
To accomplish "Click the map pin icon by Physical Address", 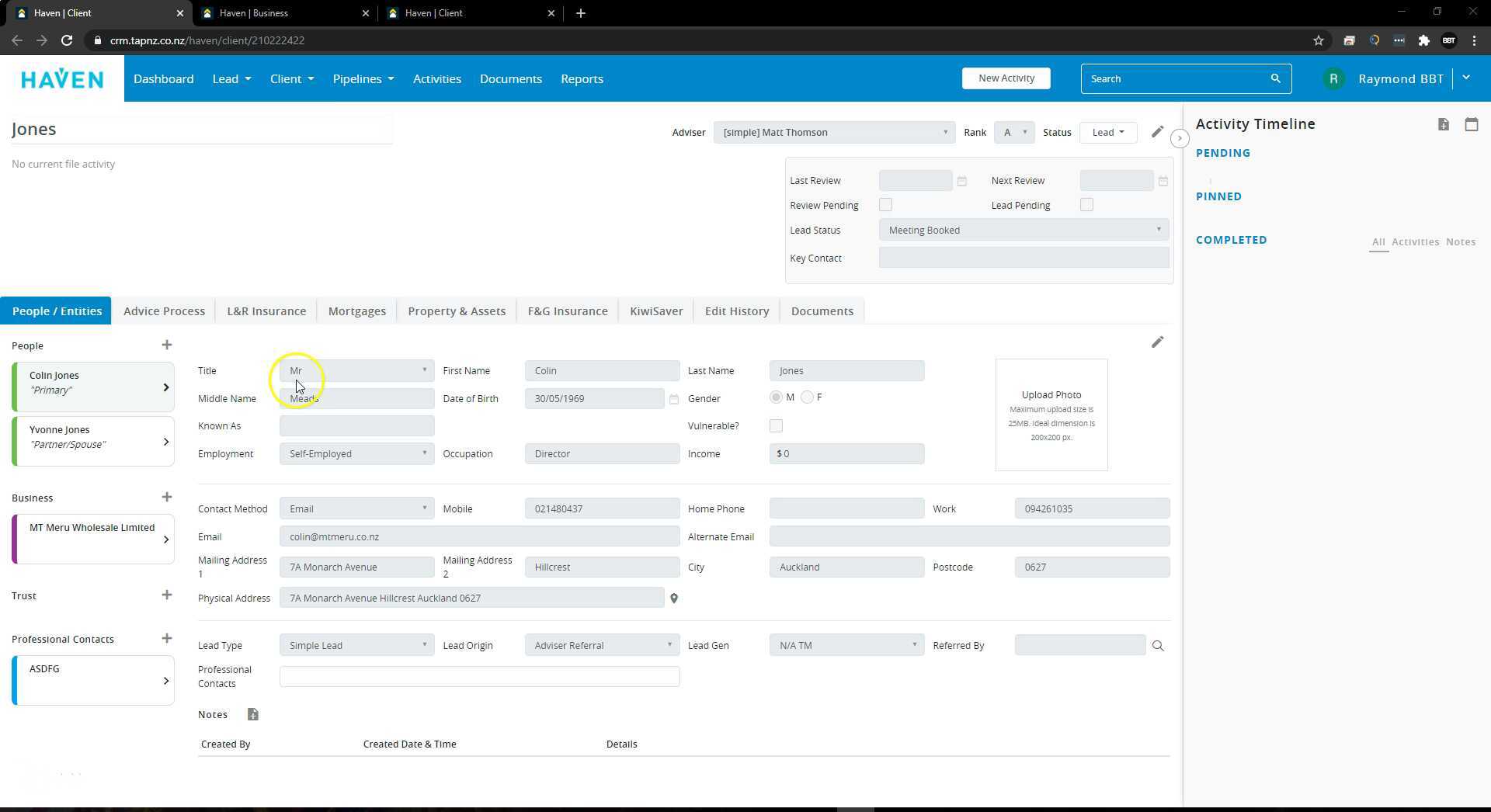I will coord(674,599).
